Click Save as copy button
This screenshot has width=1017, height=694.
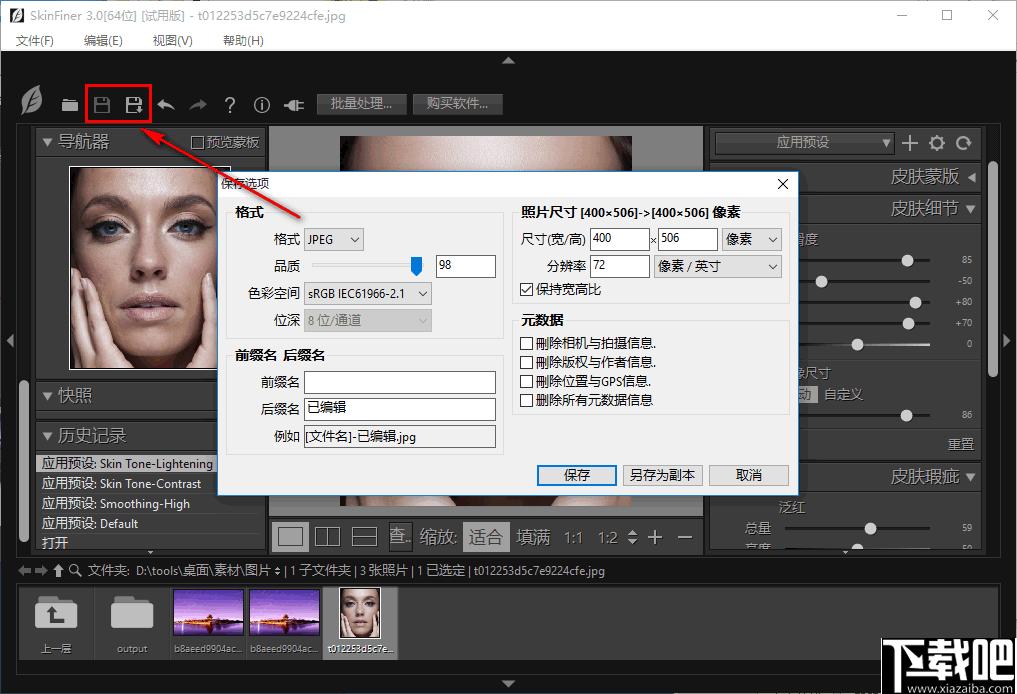point(662,475)
